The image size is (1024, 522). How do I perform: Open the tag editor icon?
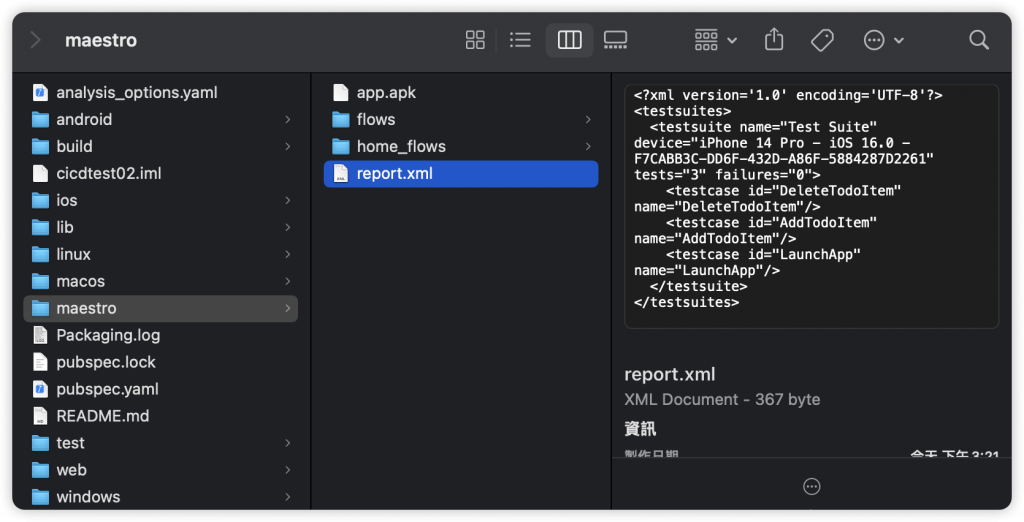coord(822,40)
